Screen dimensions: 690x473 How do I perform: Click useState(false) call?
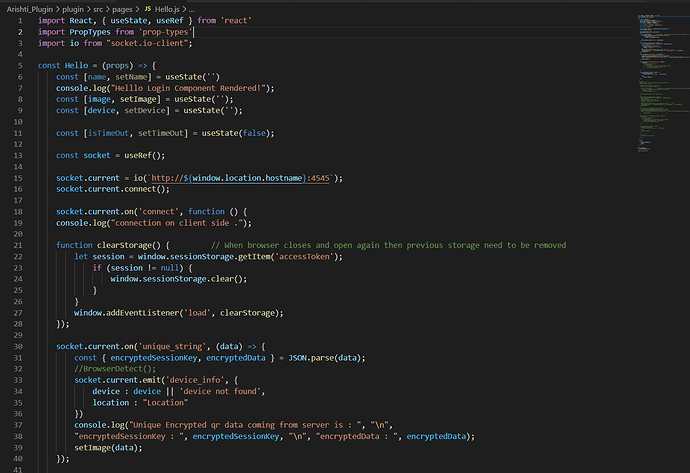click(235, 133)
